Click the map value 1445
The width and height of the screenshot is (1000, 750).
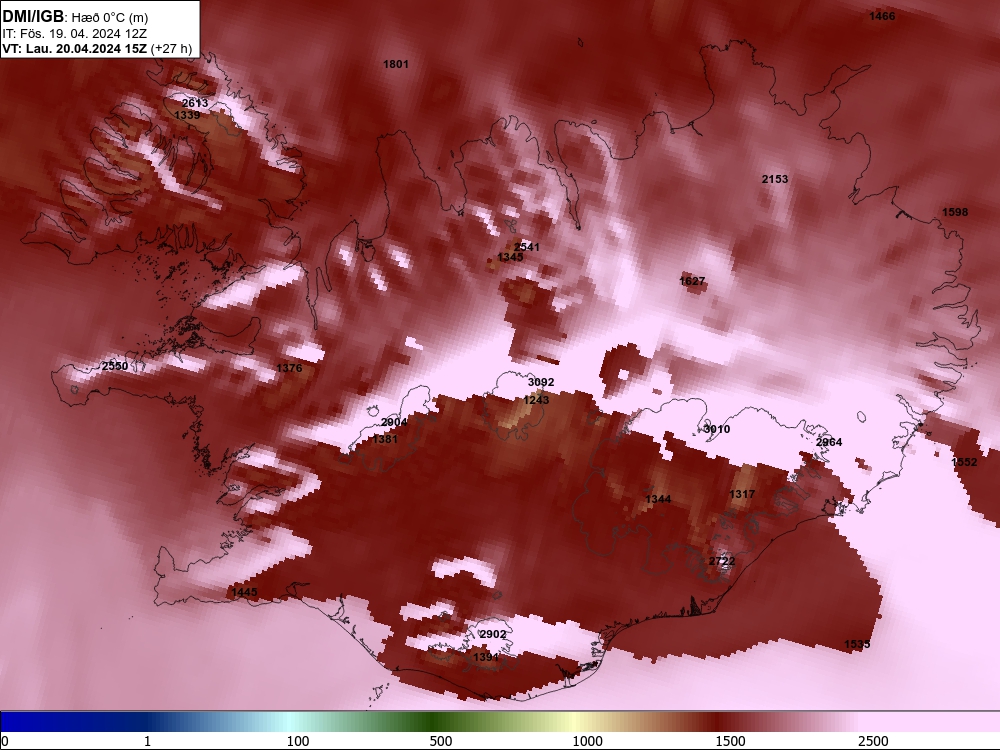244,592
